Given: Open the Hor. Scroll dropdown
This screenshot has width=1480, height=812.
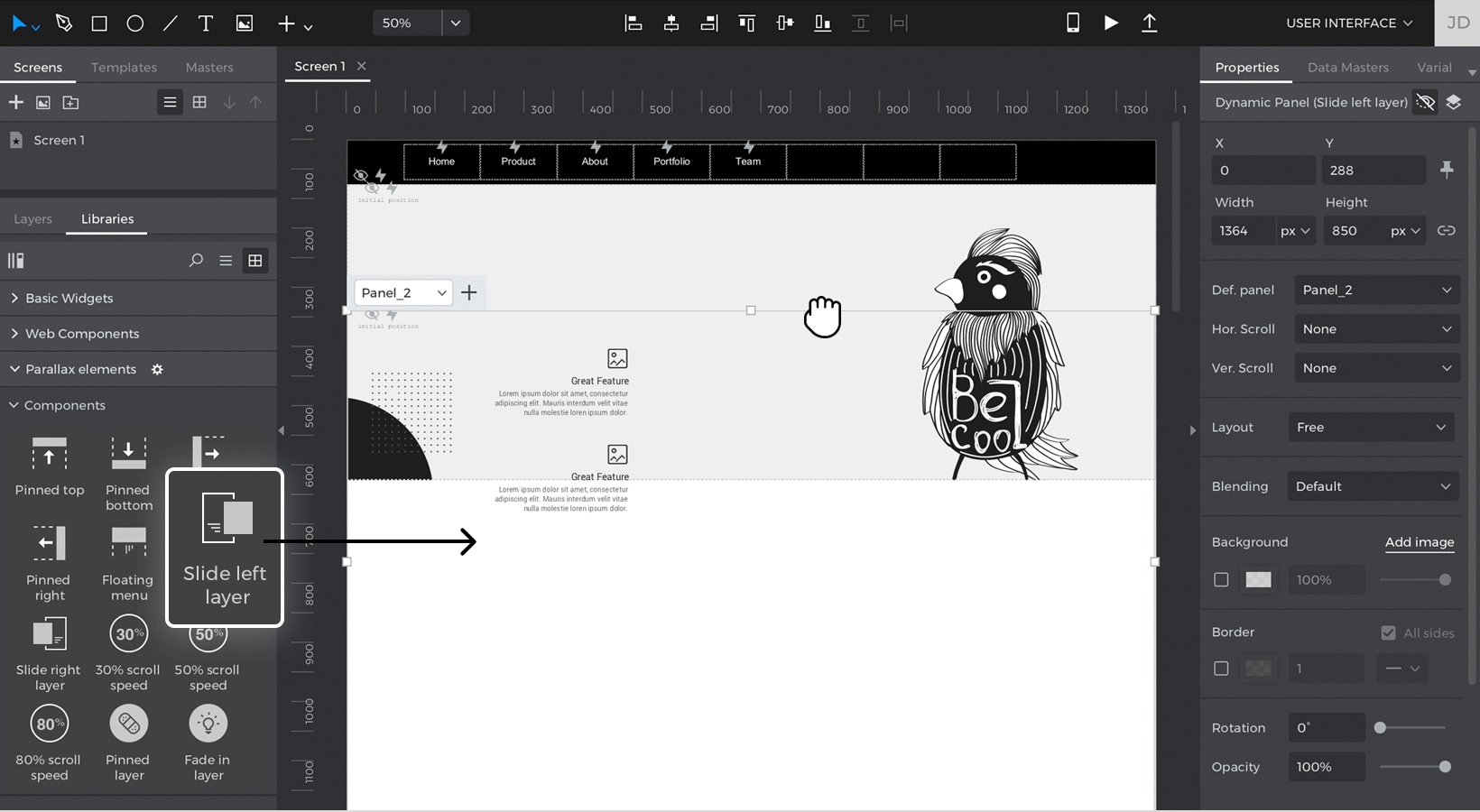Looking at the screenshot, I should click(x=1377, y=329).
